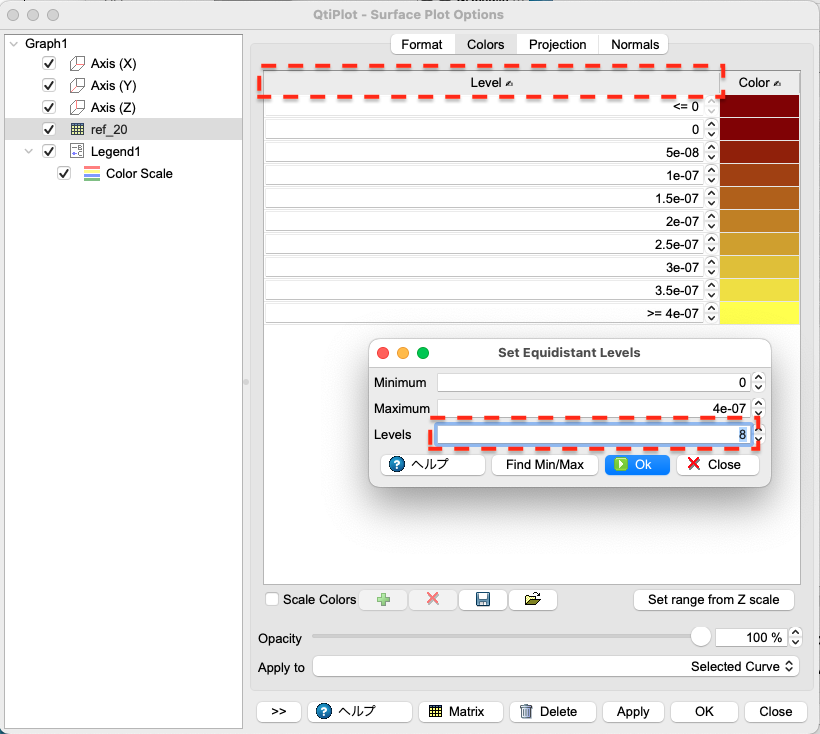Click OK at bottom of options window
Screen dimensions: 820x734
[704, 712]
